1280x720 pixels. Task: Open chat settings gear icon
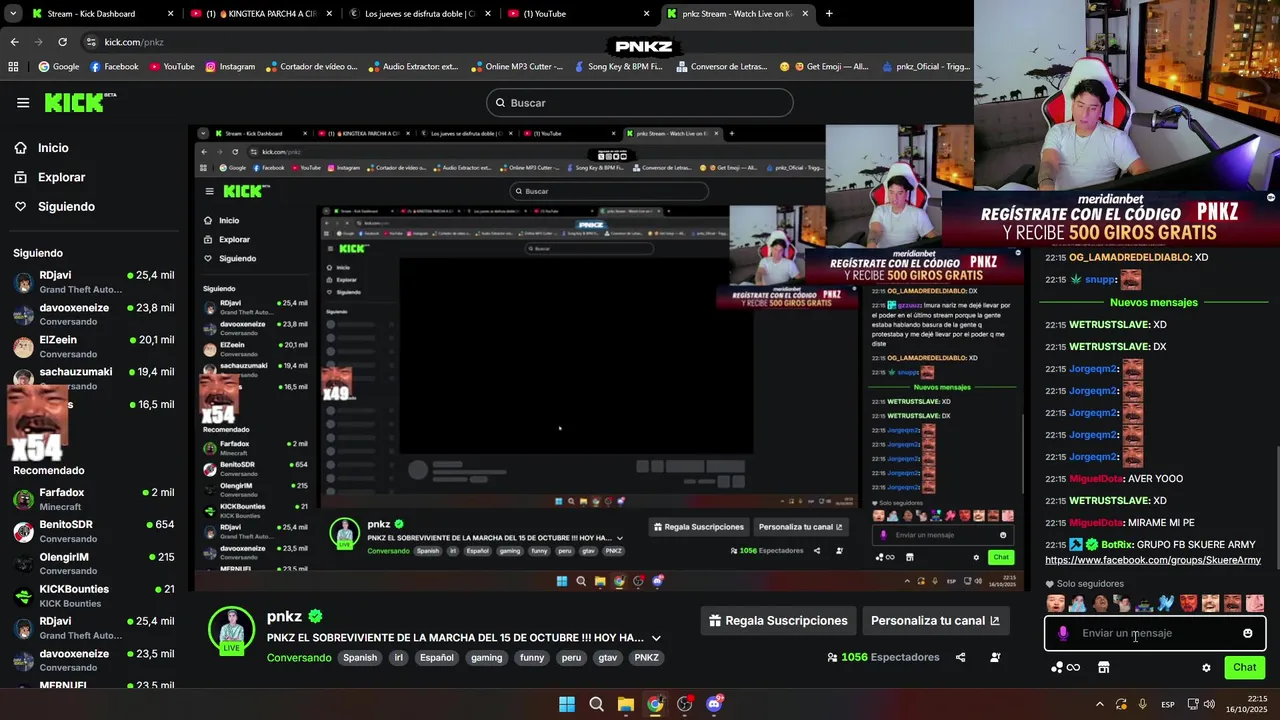pyautogui.click(x=1206, y=667)
